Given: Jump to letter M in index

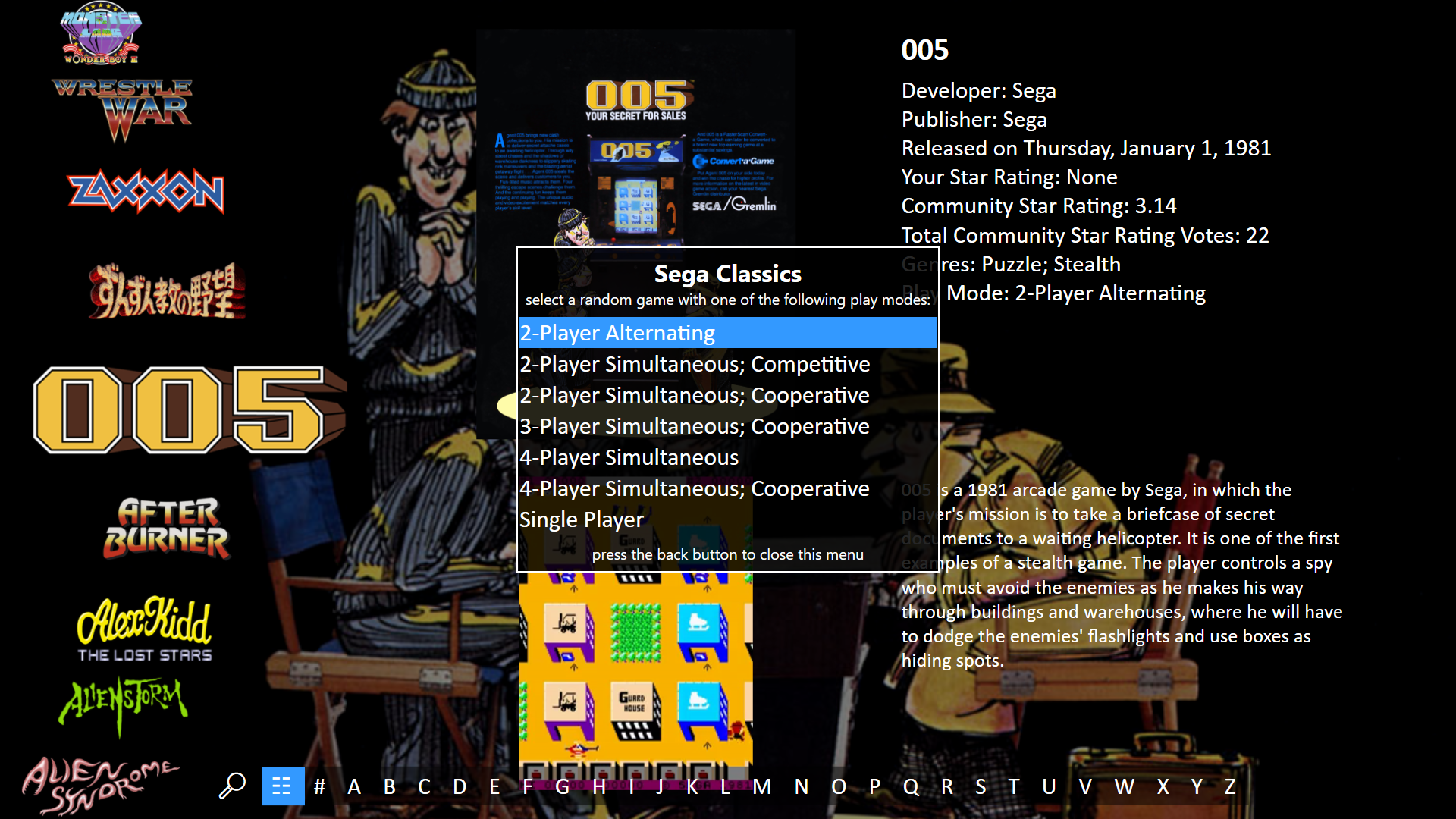Looking at the screenshot, I should click(762, 786).
